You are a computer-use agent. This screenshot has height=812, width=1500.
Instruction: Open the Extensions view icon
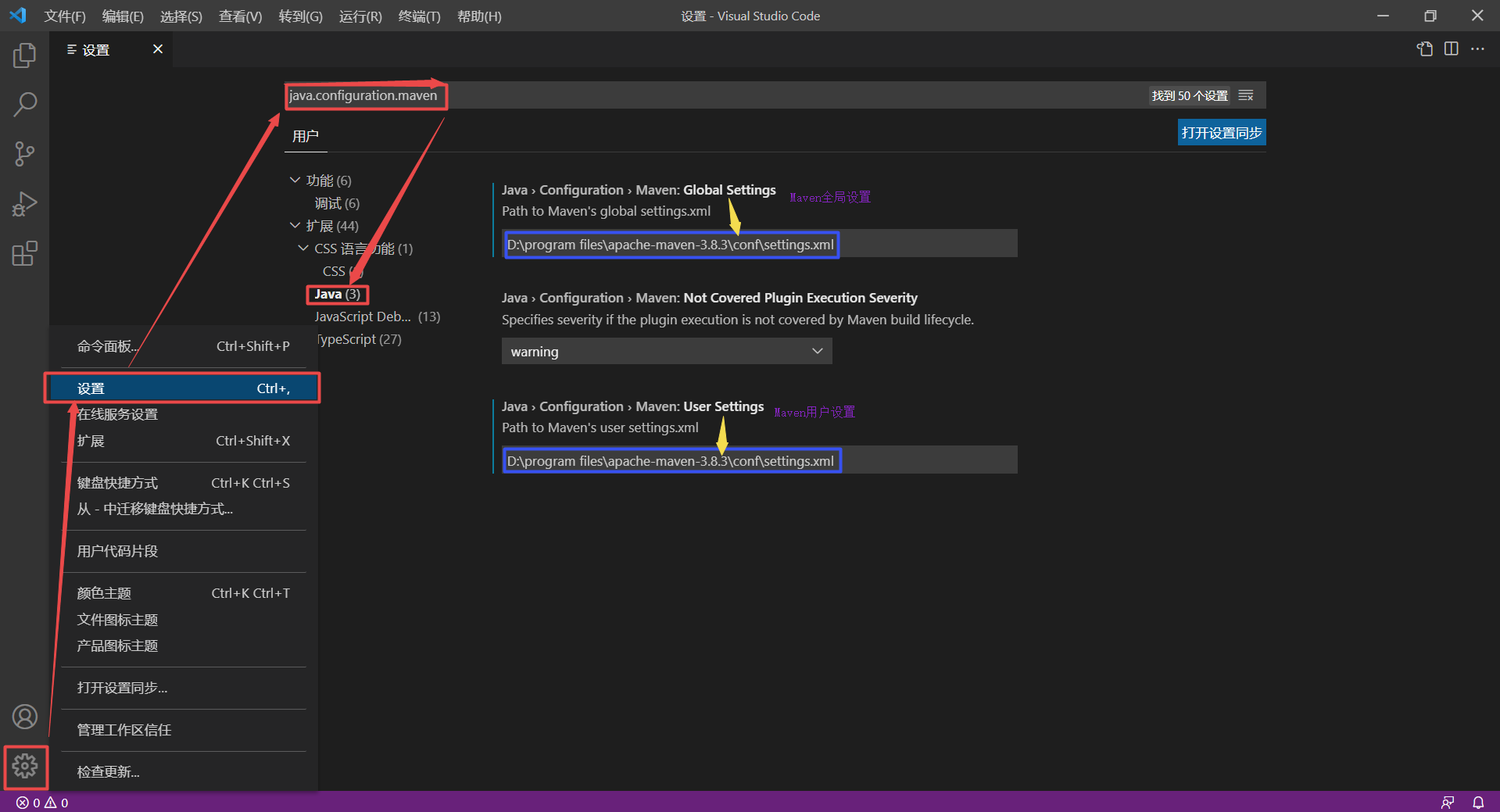24,253
